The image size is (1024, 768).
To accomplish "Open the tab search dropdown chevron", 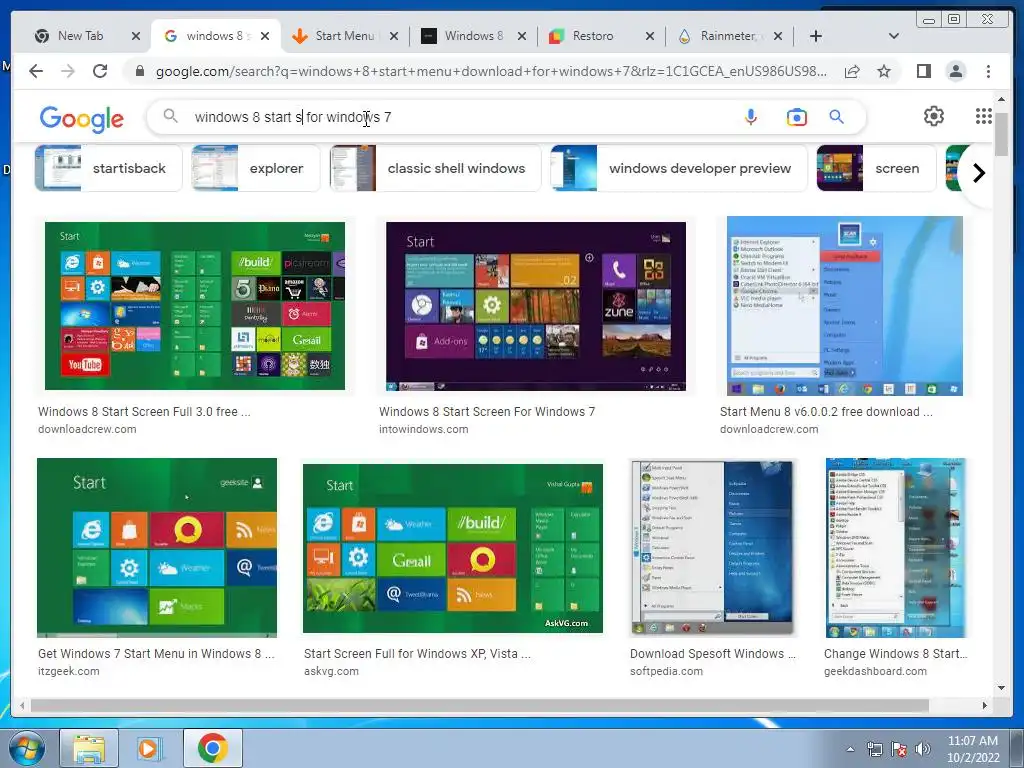I will pos(893,36).
